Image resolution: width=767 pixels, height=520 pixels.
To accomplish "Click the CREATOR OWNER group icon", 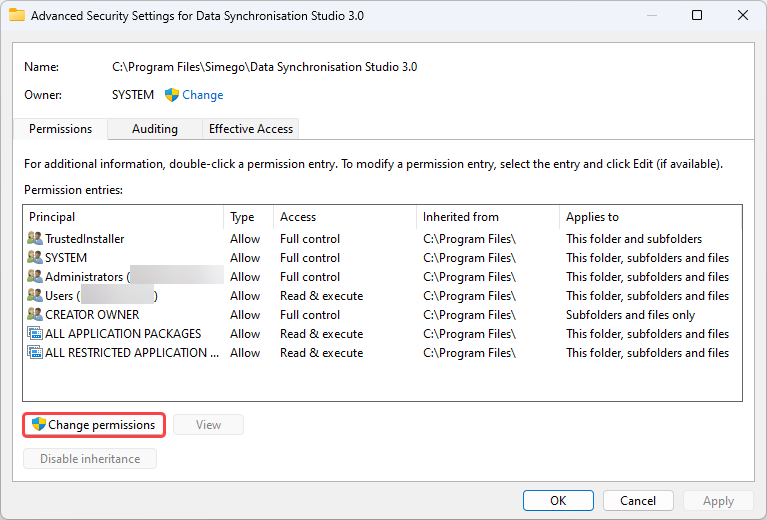I will [x=35, y=315].
